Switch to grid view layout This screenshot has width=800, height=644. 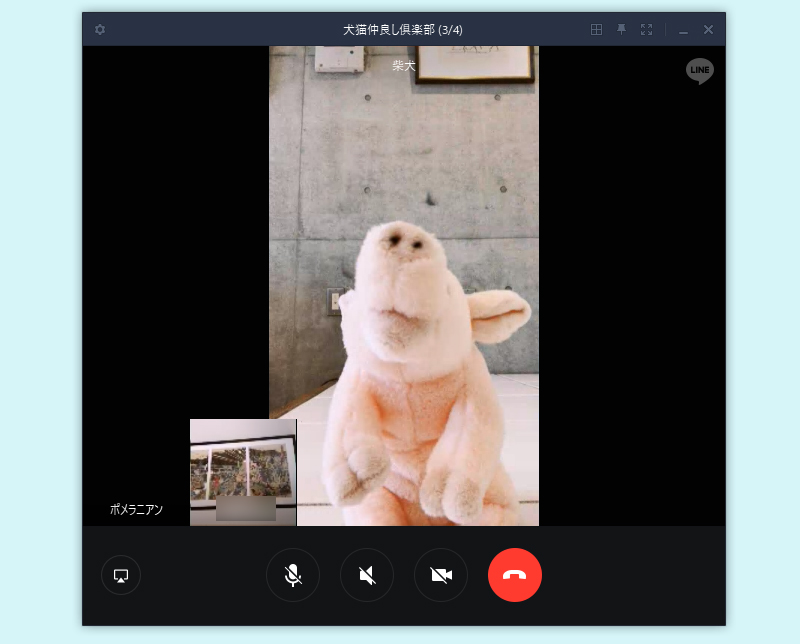tap(596, 30)
